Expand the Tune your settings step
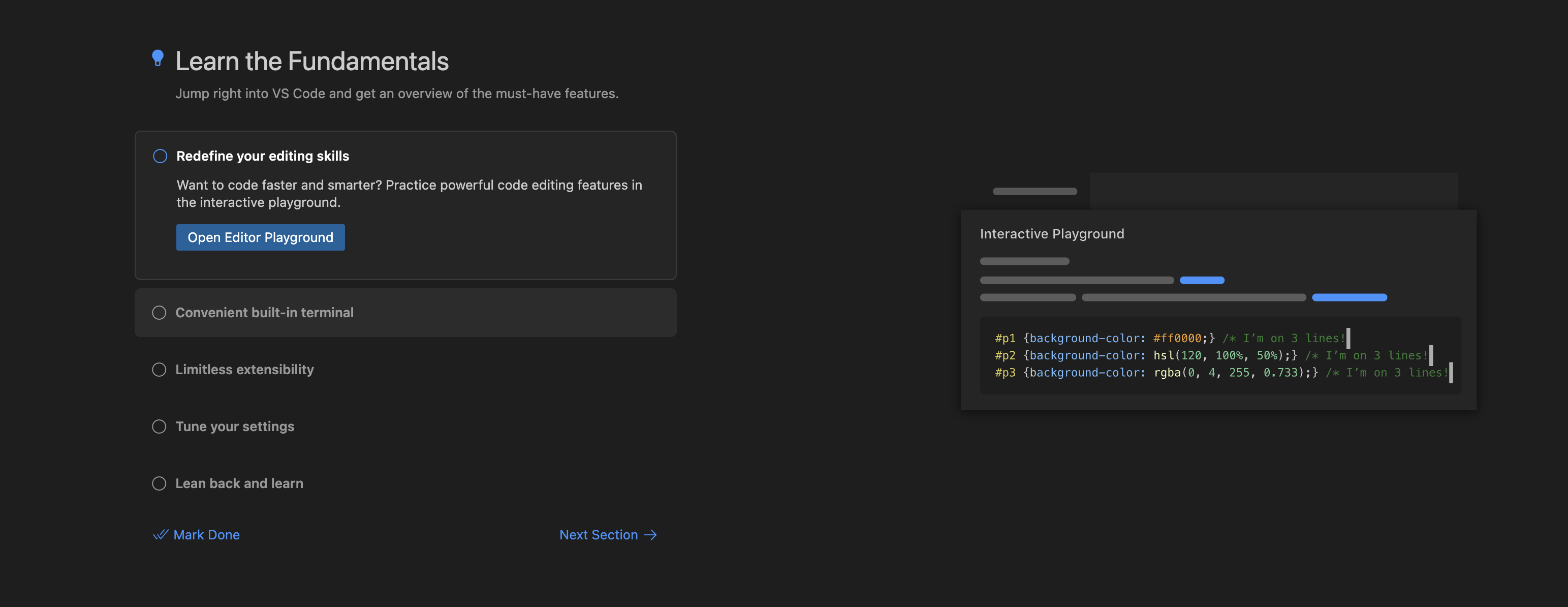 coord(235,426)
